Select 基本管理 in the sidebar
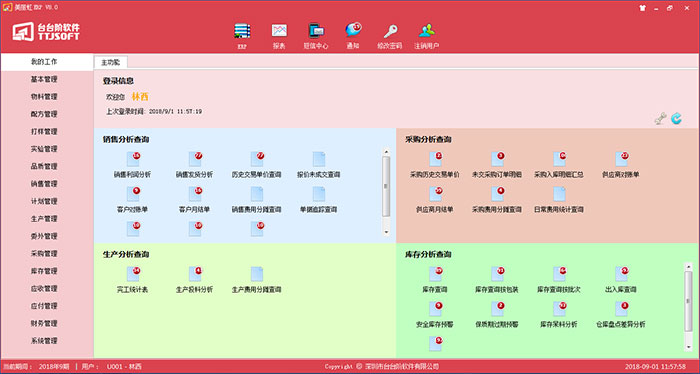 click(47, 79)
